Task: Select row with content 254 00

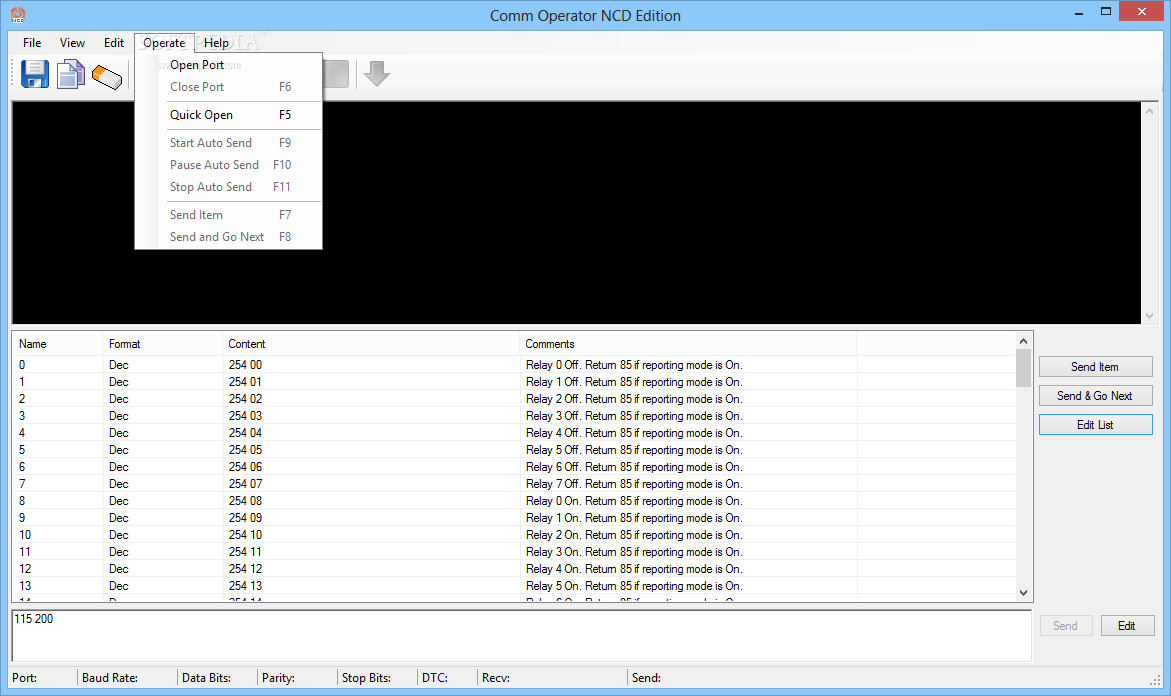Action: [x=514, y=364]
